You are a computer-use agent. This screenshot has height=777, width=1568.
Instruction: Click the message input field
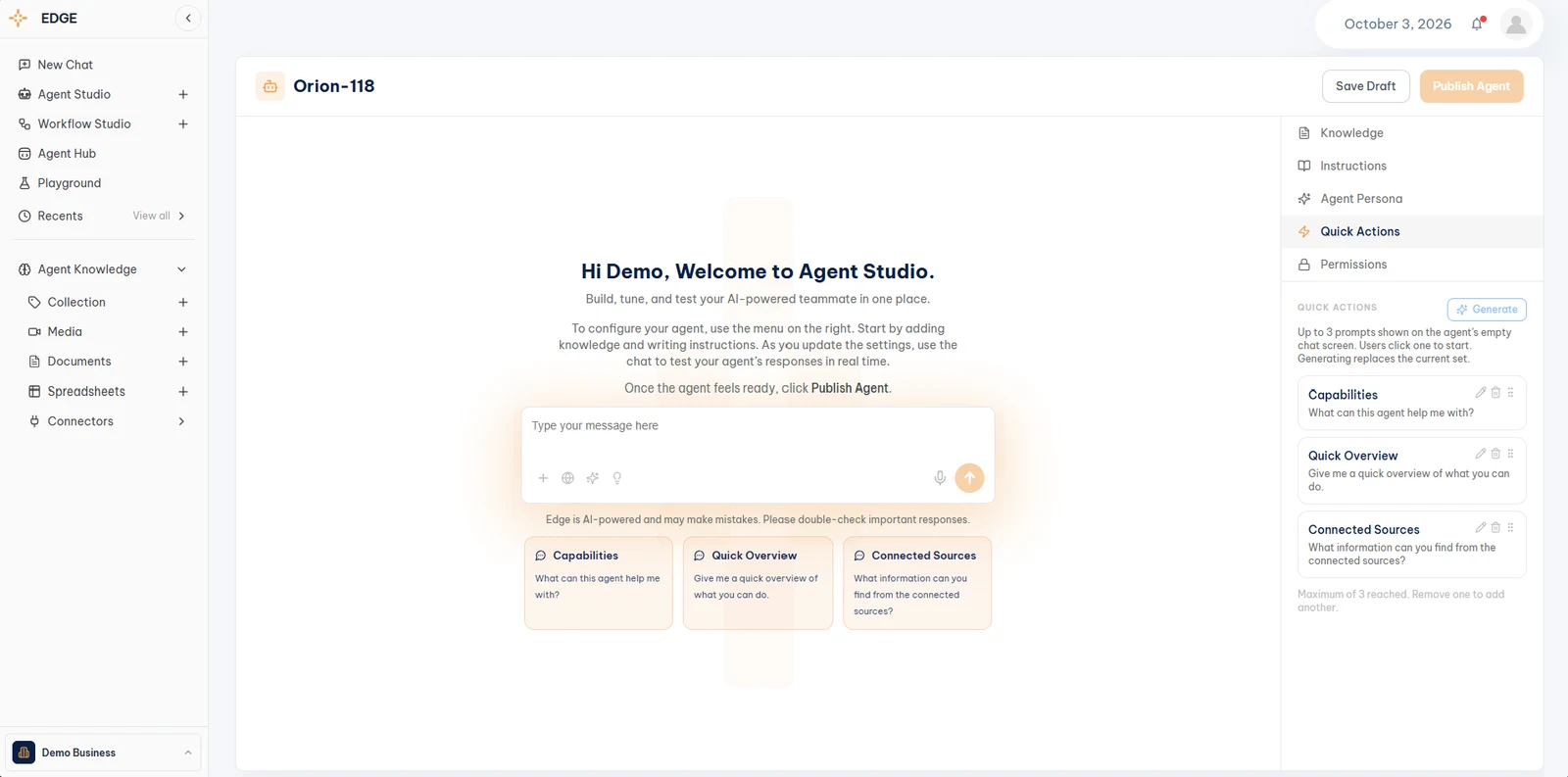click(x=758, y=426)
